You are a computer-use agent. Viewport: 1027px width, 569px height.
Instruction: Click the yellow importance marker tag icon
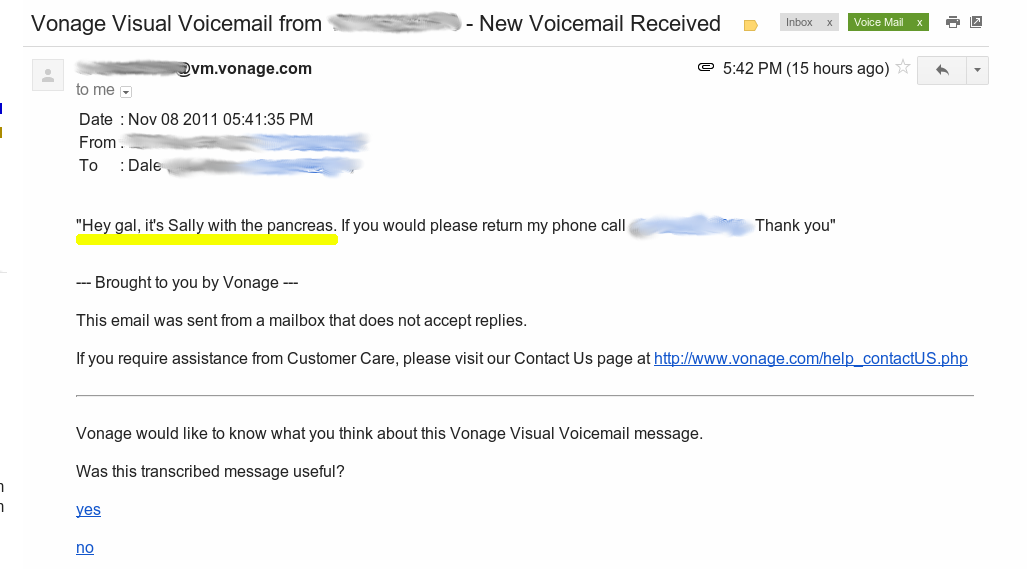tap(751, 26)
